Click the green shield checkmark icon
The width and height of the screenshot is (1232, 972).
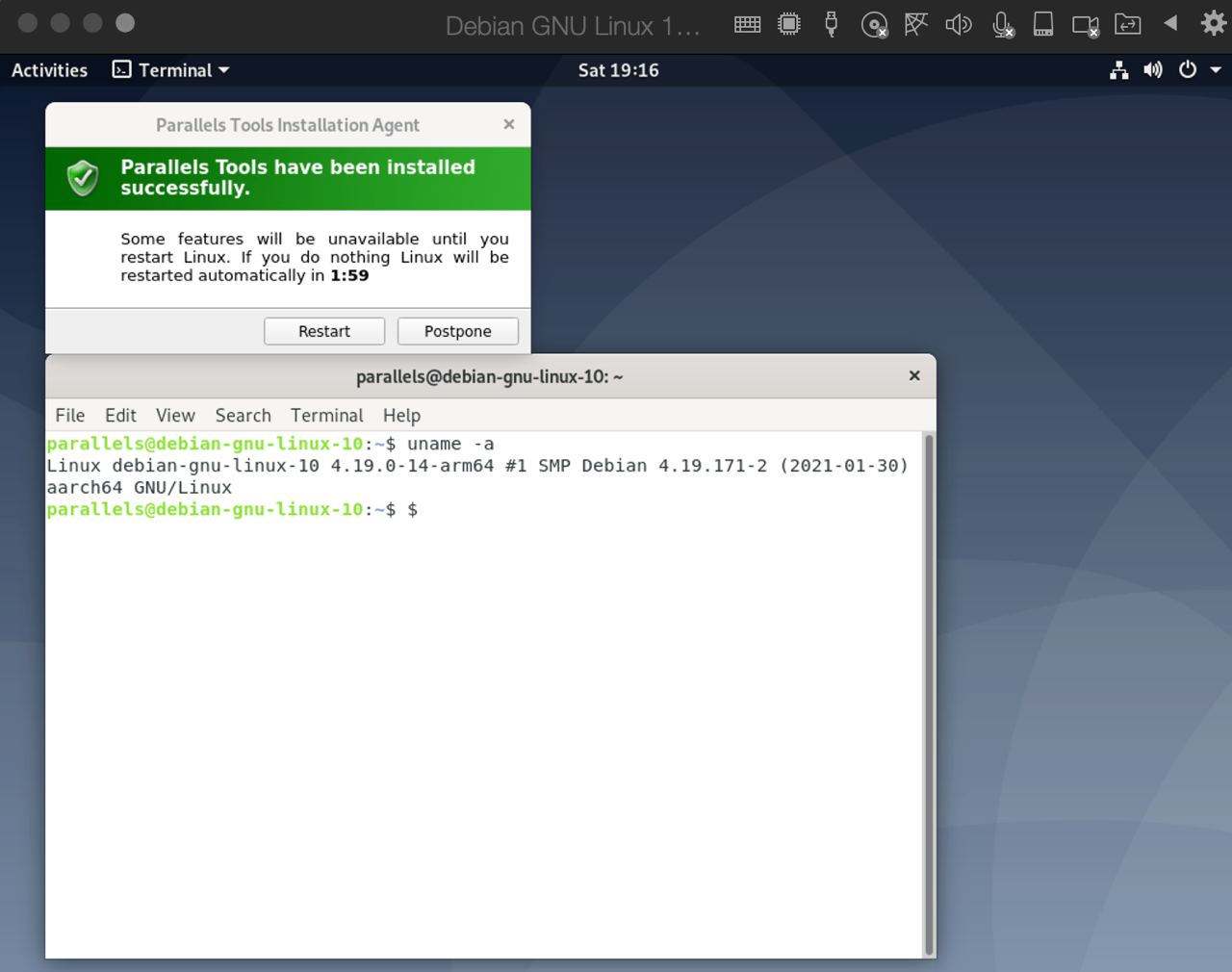[x=83, y=178]
